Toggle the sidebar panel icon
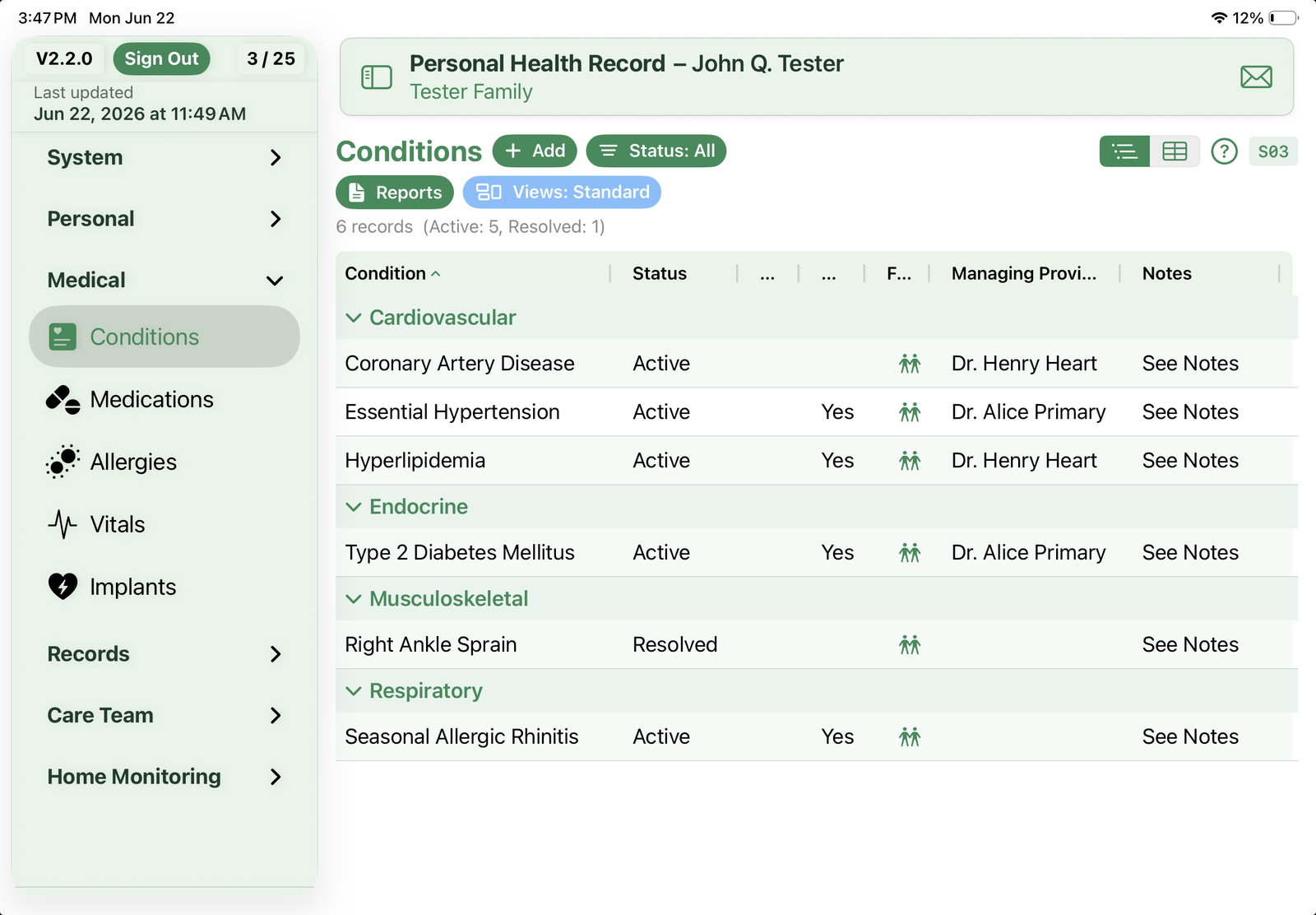Viewport: 1316px width, 915px height. (377, 77)
